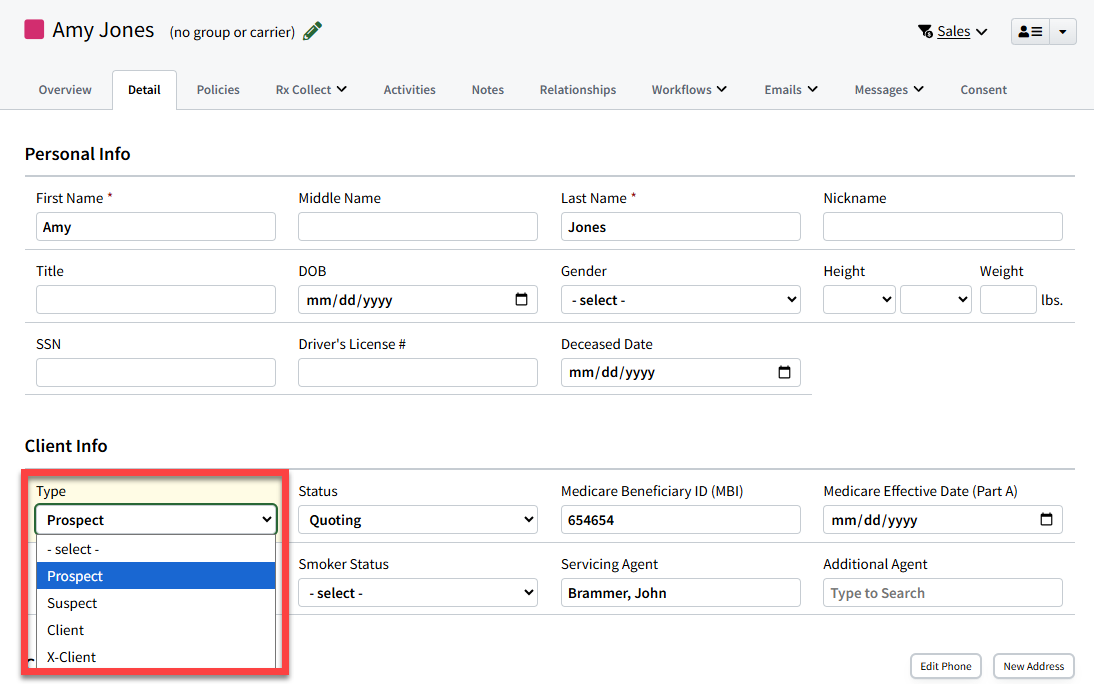View the Relationships tab
1094x684 pixels.
[x=578, y=89]
